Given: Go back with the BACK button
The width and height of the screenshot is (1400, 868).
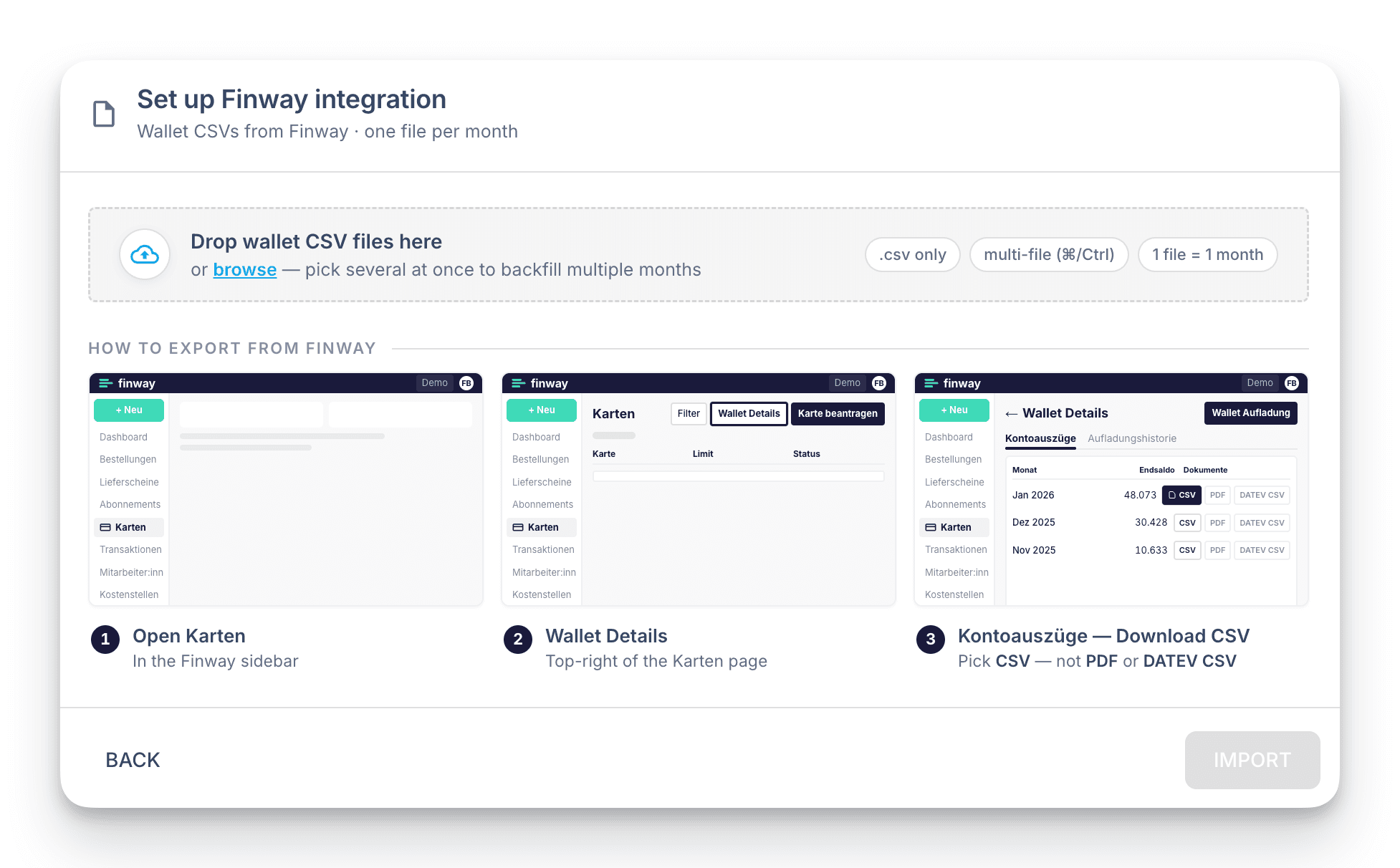Looking at the screenshot, I should 133,760.
